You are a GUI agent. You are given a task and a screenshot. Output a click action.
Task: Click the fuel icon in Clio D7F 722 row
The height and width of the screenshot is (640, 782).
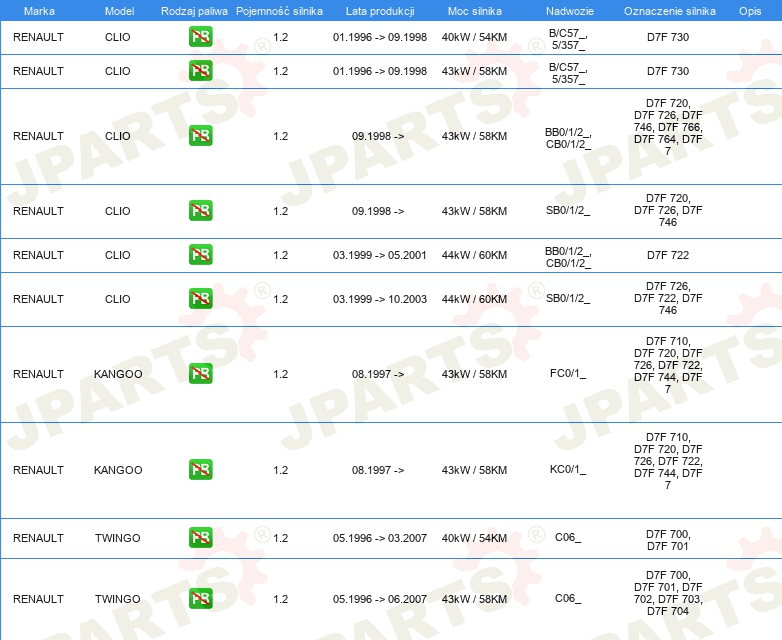click(200, 255)
